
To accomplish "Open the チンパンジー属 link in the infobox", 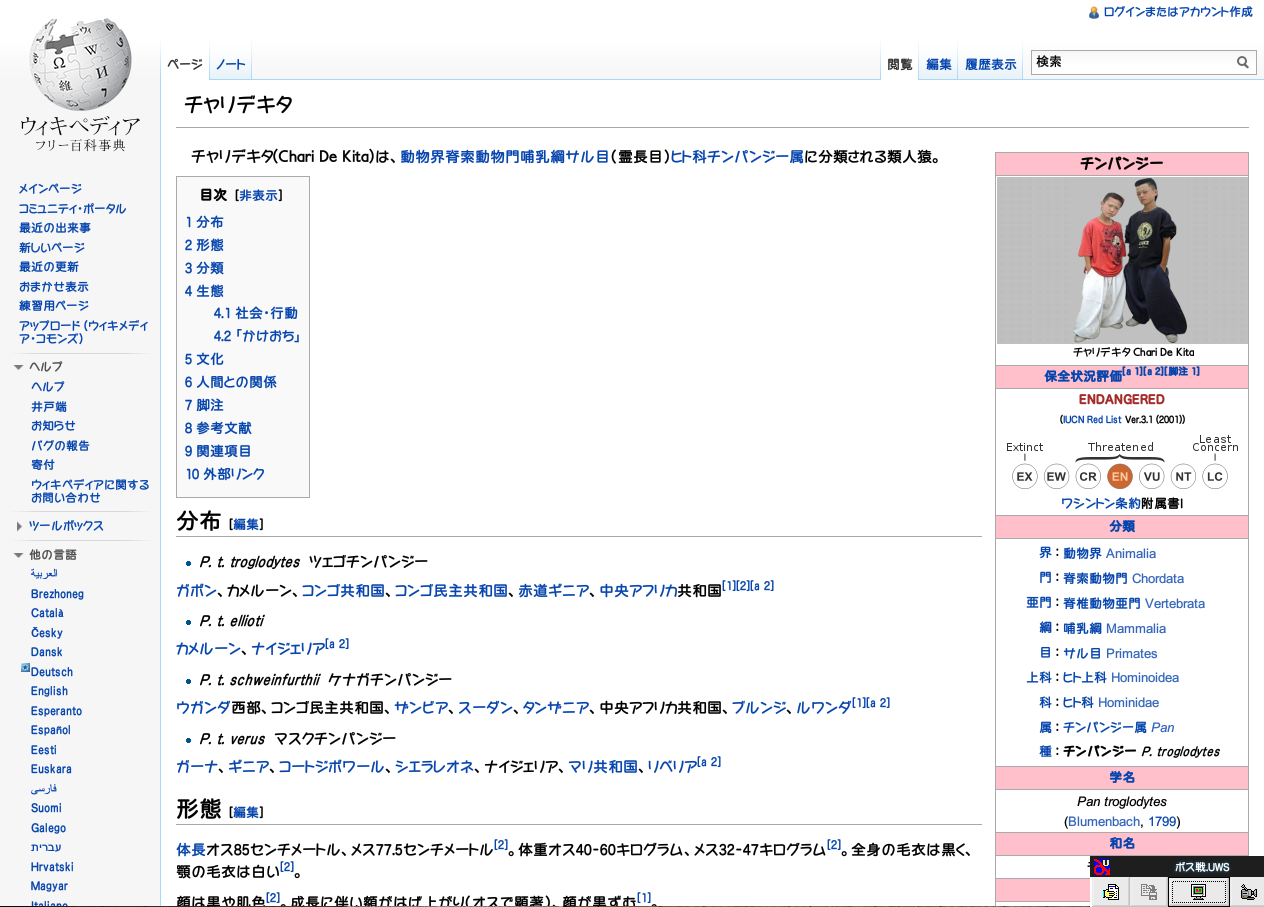I will click(x=1104, y=728).
